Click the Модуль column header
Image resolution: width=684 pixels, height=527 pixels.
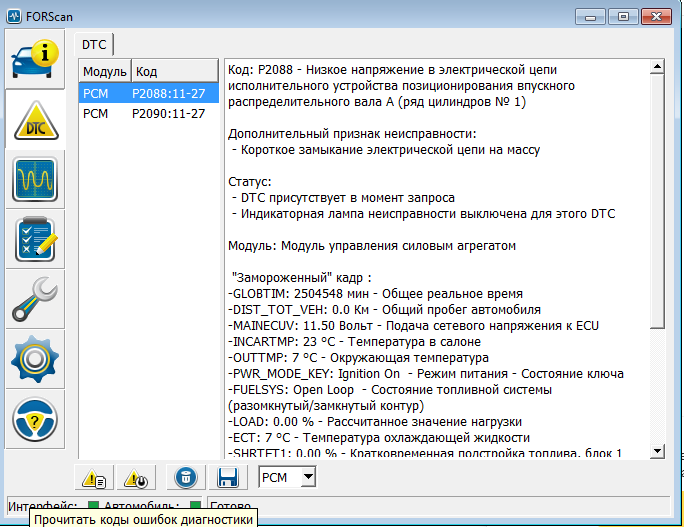pyautogui.click(x=105, y=71)
